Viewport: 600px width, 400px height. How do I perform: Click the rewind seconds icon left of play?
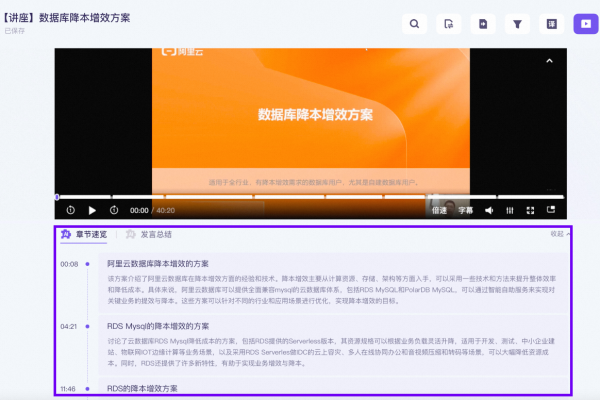point(70,210)
